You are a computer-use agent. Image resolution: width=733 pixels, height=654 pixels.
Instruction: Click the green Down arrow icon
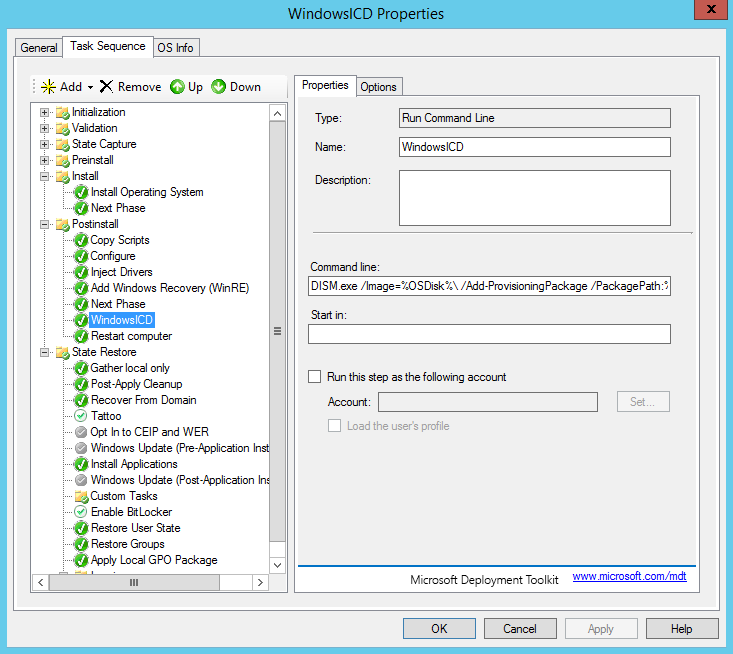[x=219, y=87]
